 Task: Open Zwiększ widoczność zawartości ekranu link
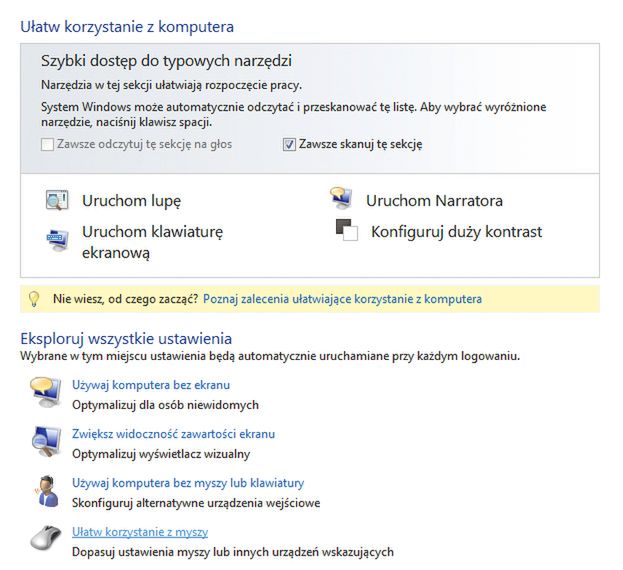[173, 434]
